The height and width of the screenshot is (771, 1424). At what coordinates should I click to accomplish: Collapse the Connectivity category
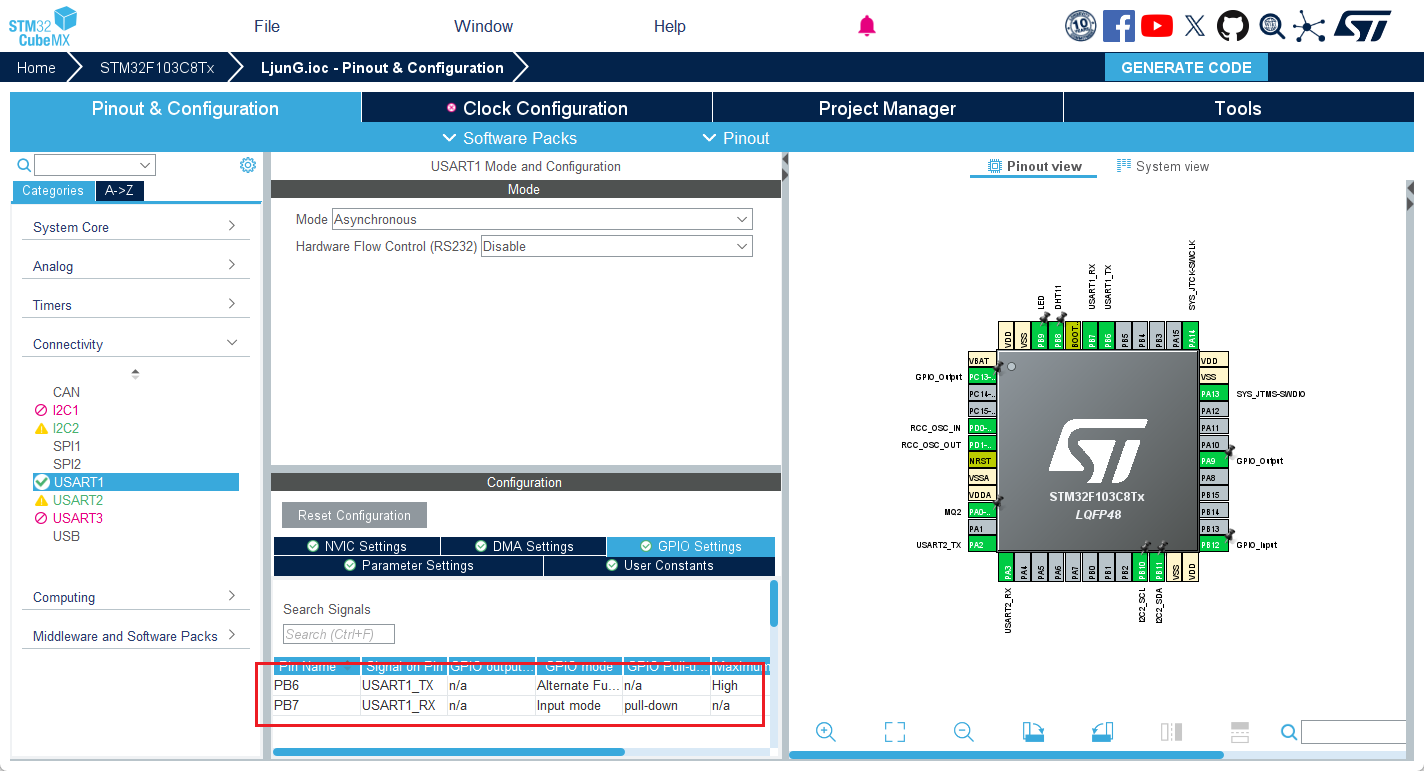point(136,344)
